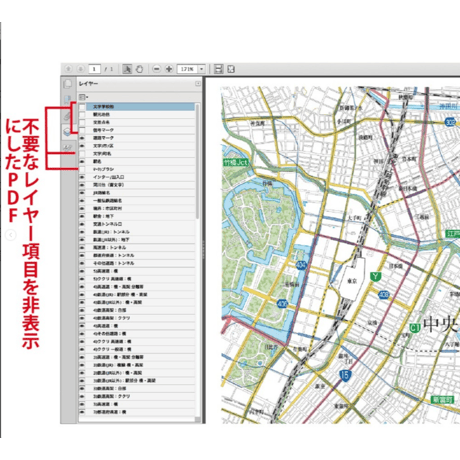The width and height of the screenshot is (460, 460).
Task: Select the 境界：市区町村 layer name
Action: click(x=107, y=208)
